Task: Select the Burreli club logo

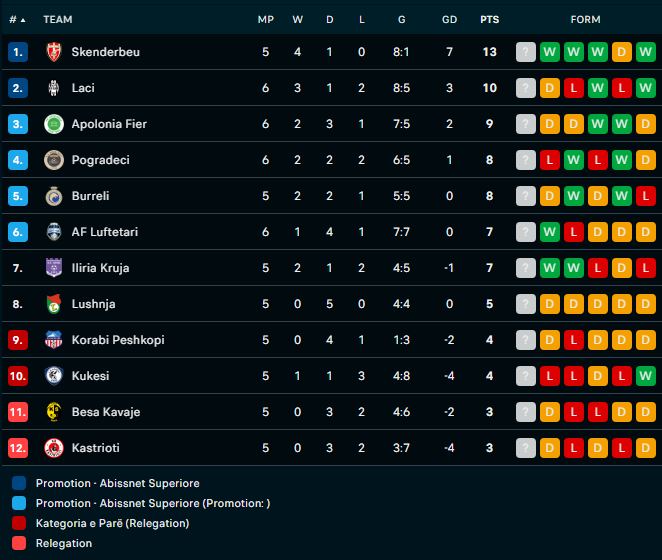Action: click(54, 196)
